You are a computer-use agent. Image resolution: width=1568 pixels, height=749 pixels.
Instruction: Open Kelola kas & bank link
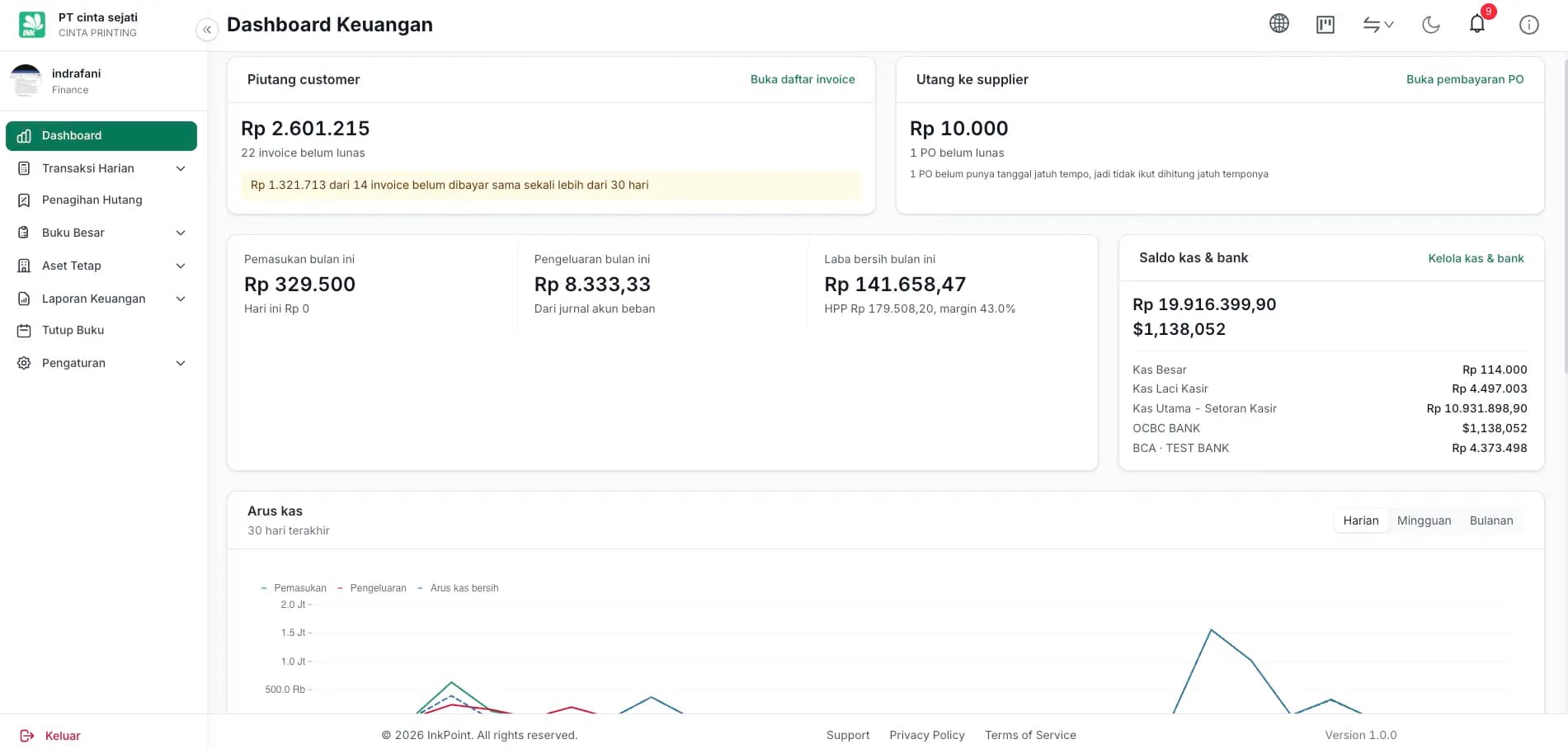click(1476, 258)
